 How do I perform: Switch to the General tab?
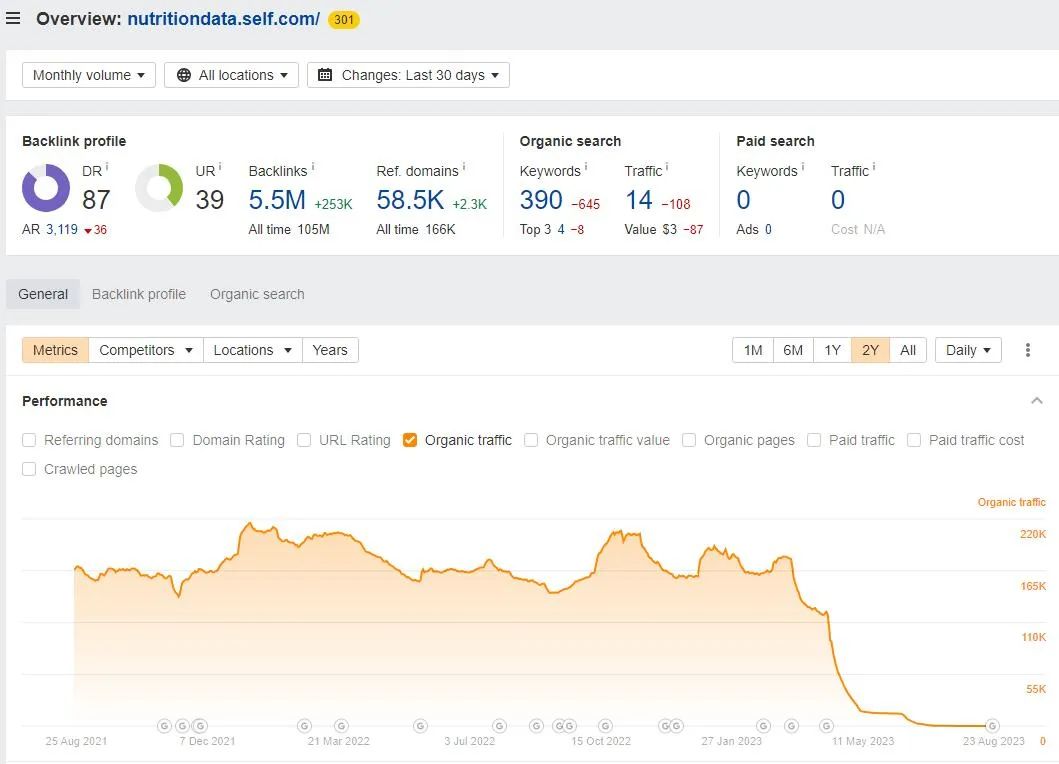[x=43, y=294]
